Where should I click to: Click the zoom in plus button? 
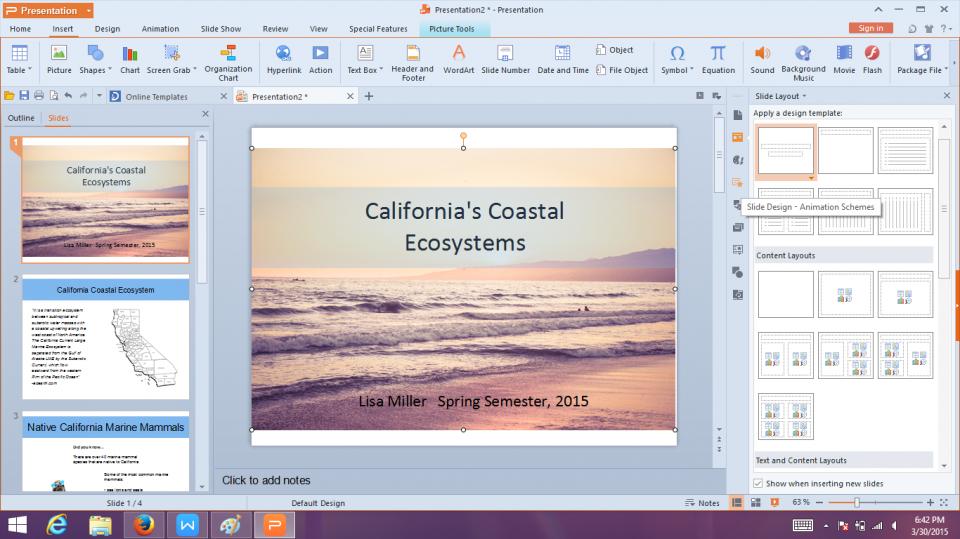[930, 502]
